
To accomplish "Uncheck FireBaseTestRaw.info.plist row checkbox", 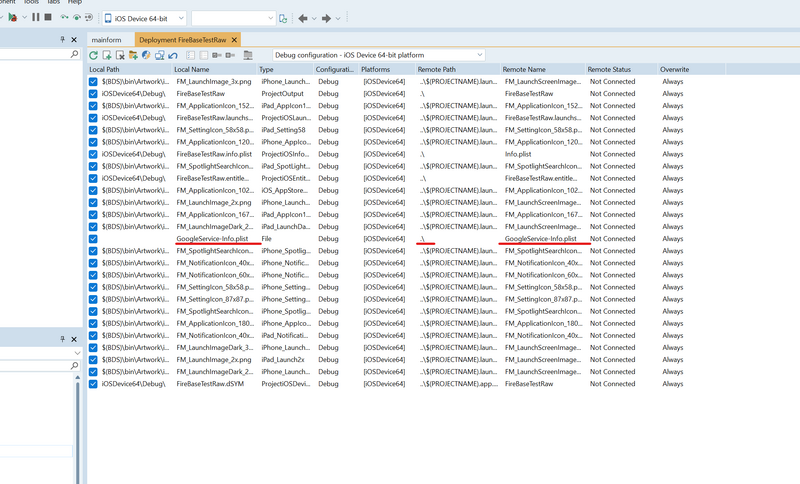I will 93,154.
